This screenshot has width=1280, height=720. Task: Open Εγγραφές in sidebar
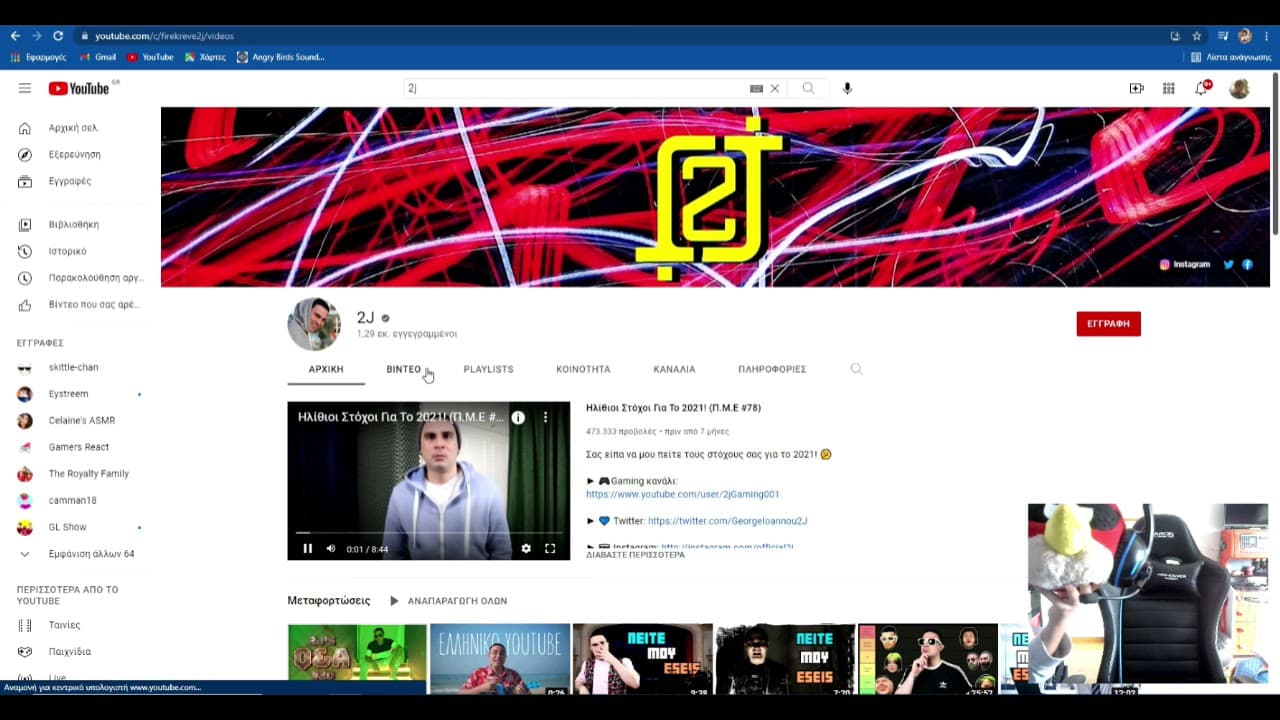pyautogui.click(x=72, y=181)
